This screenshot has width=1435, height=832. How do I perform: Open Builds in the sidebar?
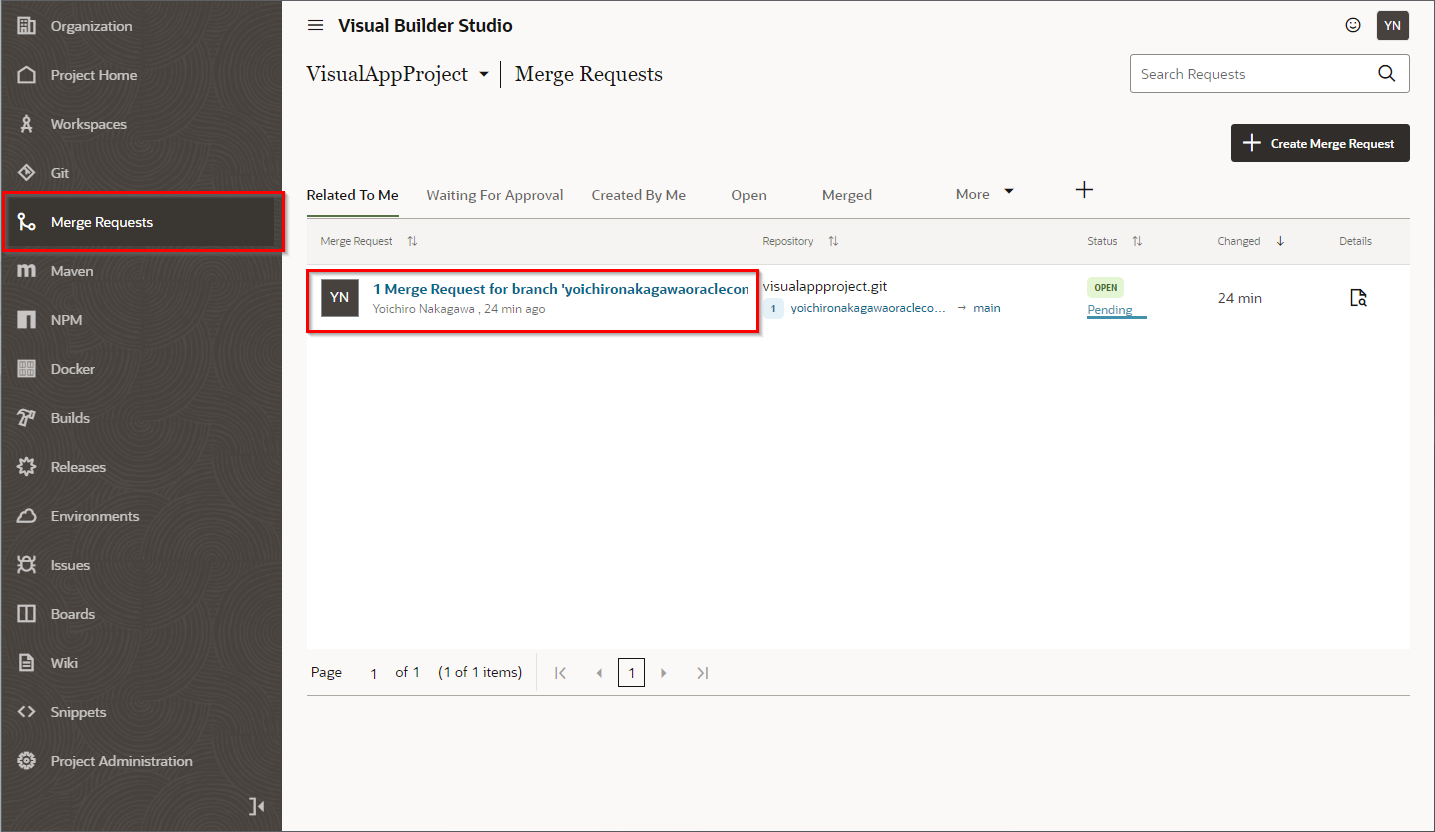coord(70,418)
